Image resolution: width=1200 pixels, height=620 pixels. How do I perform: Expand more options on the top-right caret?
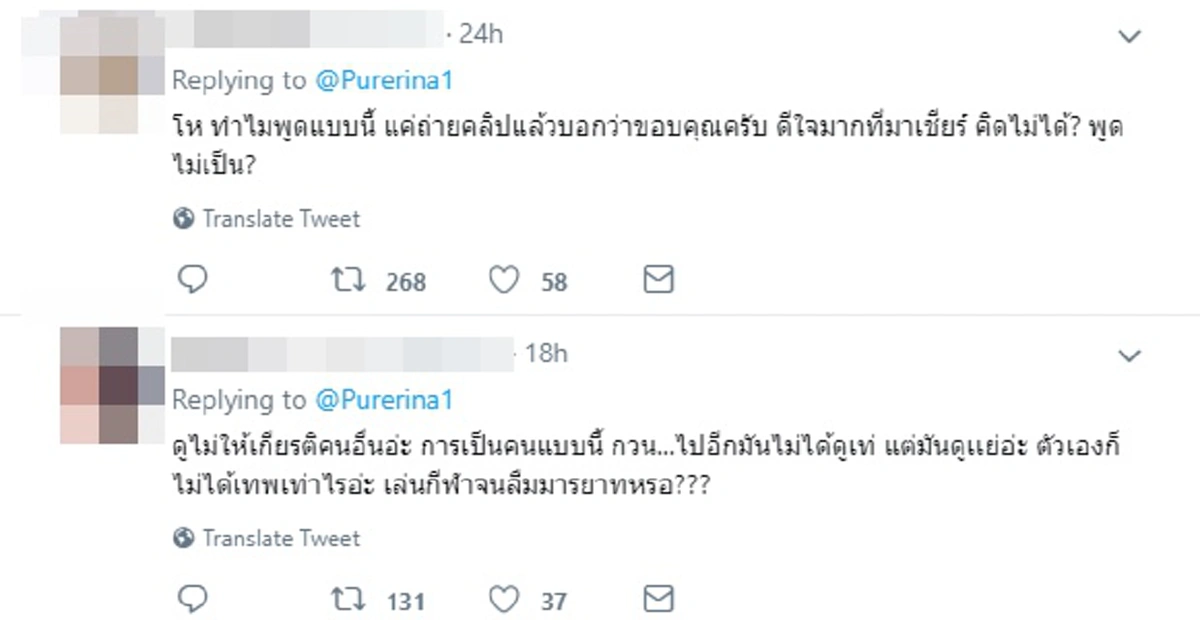pyautogui.click(x=1130, y=35)
